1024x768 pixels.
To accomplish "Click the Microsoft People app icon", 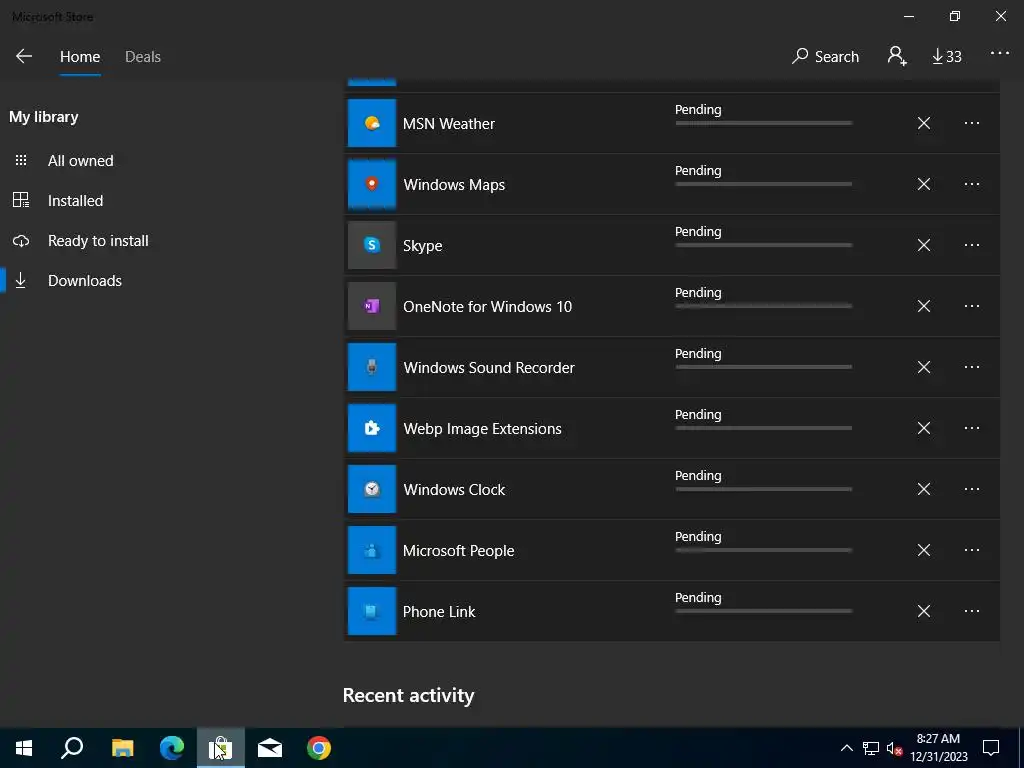I will [372, 551].
